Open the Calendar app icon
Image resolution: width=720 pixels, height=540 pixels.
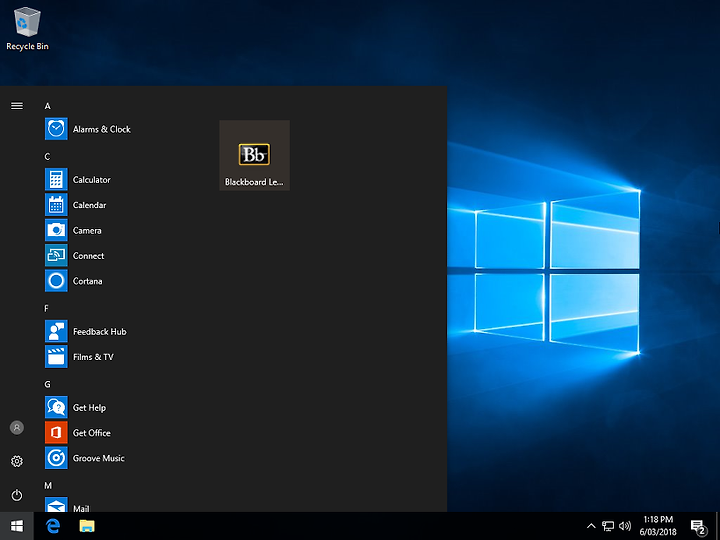coord(56,205)
